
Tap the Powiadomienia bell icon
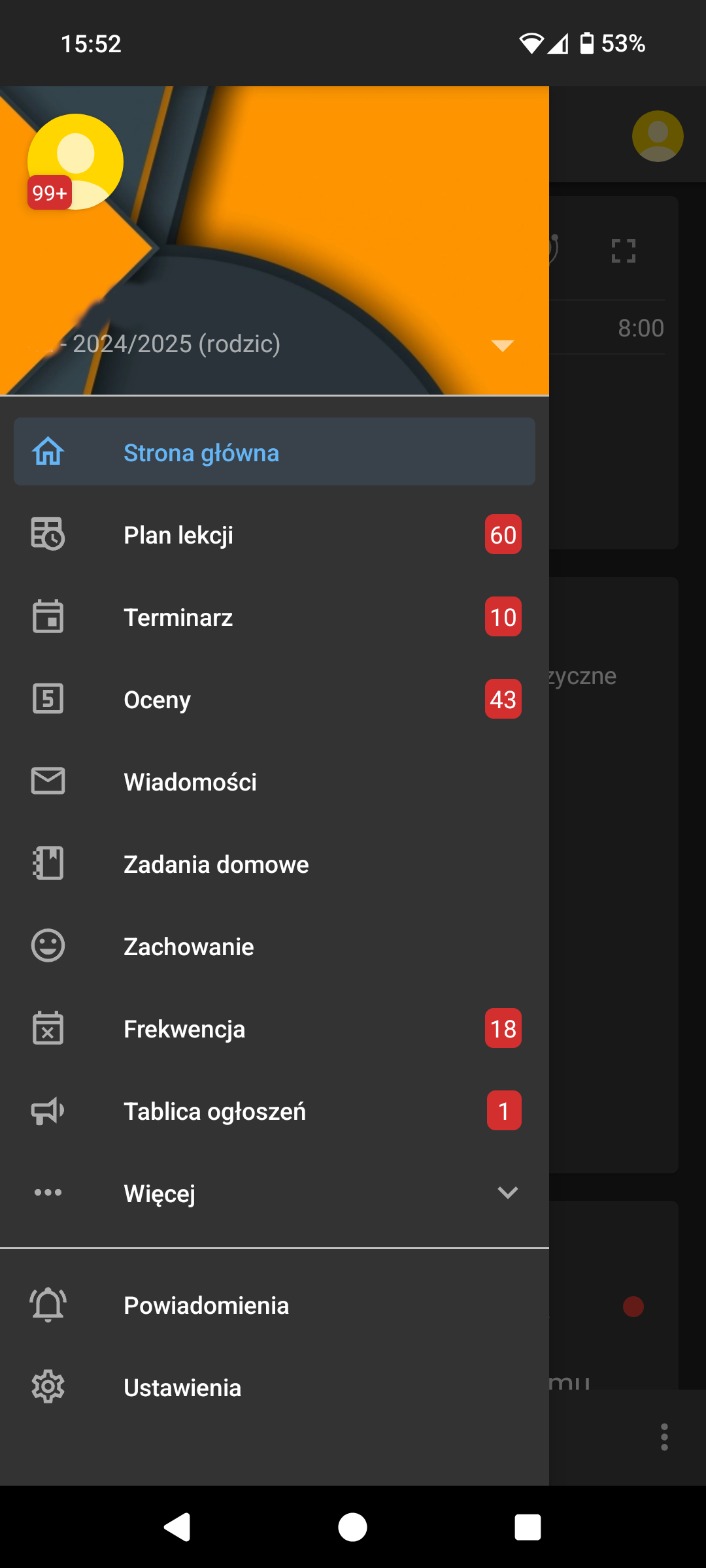pos(48,1305)
